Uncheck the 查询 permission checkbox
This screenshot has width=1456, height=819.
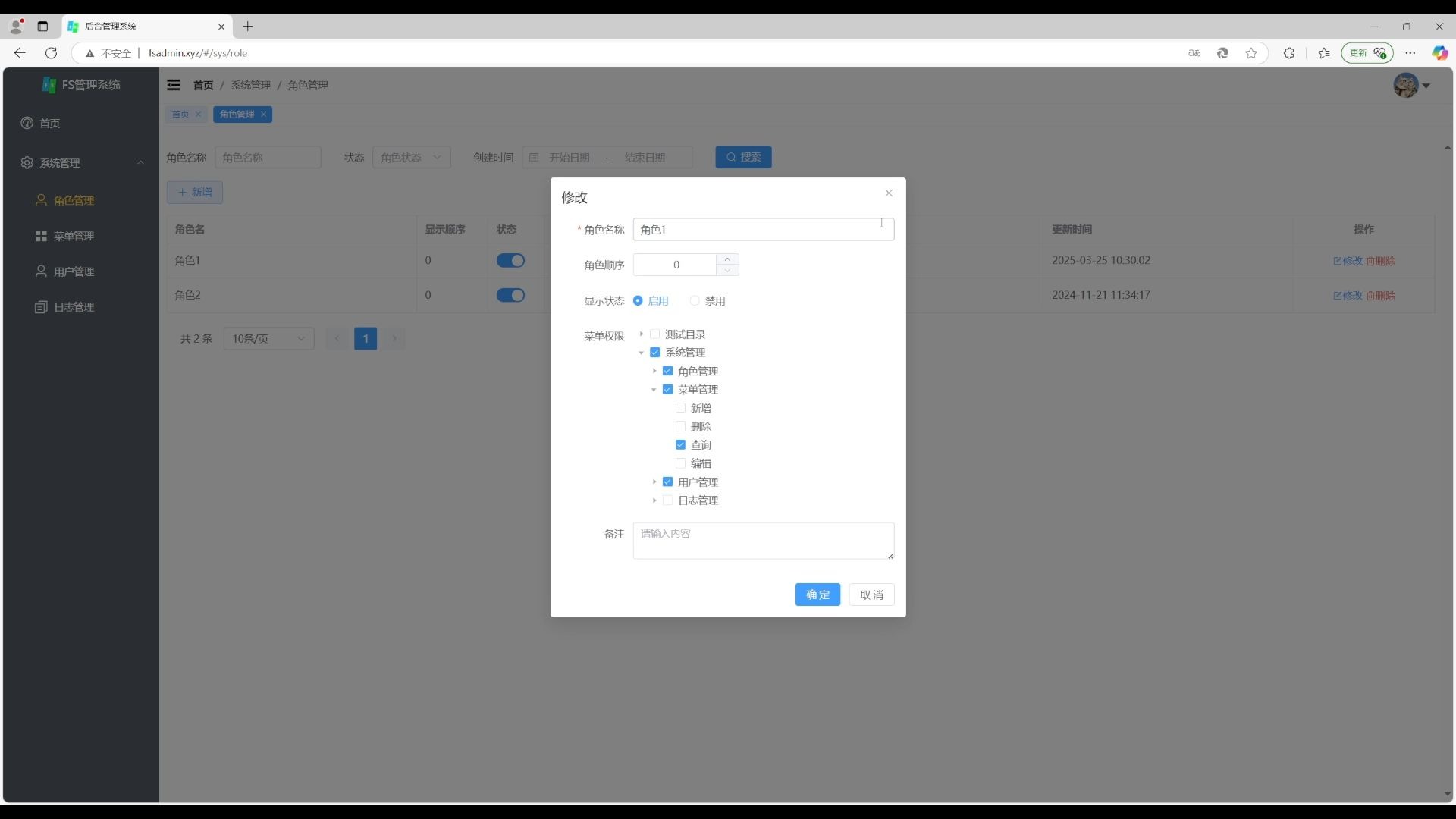coord(680,445)
